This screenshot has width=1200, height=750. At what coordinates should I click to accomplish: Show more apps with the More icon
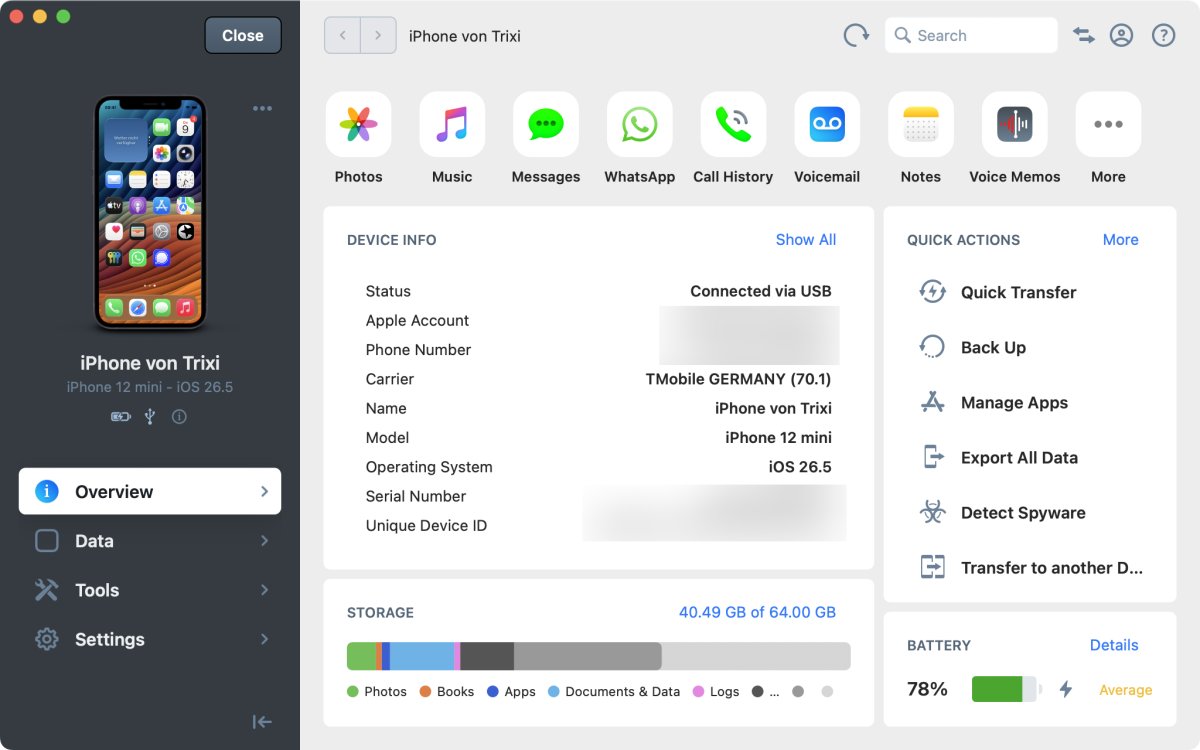click(1108, 124)
